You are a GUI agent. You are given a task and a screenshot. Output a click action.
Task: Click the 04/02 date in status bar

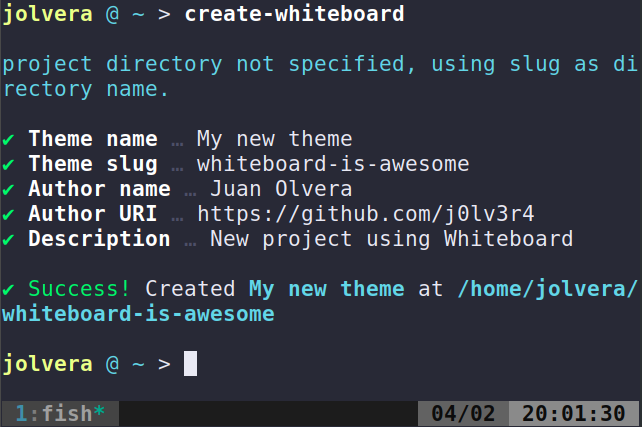pos(463,413)
